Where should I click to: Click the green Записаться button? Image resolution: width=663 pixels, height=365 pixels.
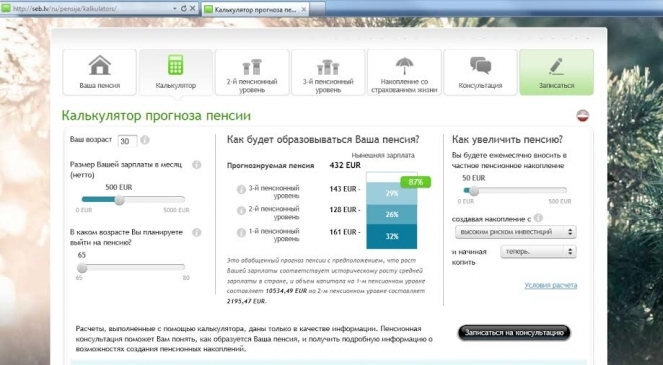click(556, 72)
